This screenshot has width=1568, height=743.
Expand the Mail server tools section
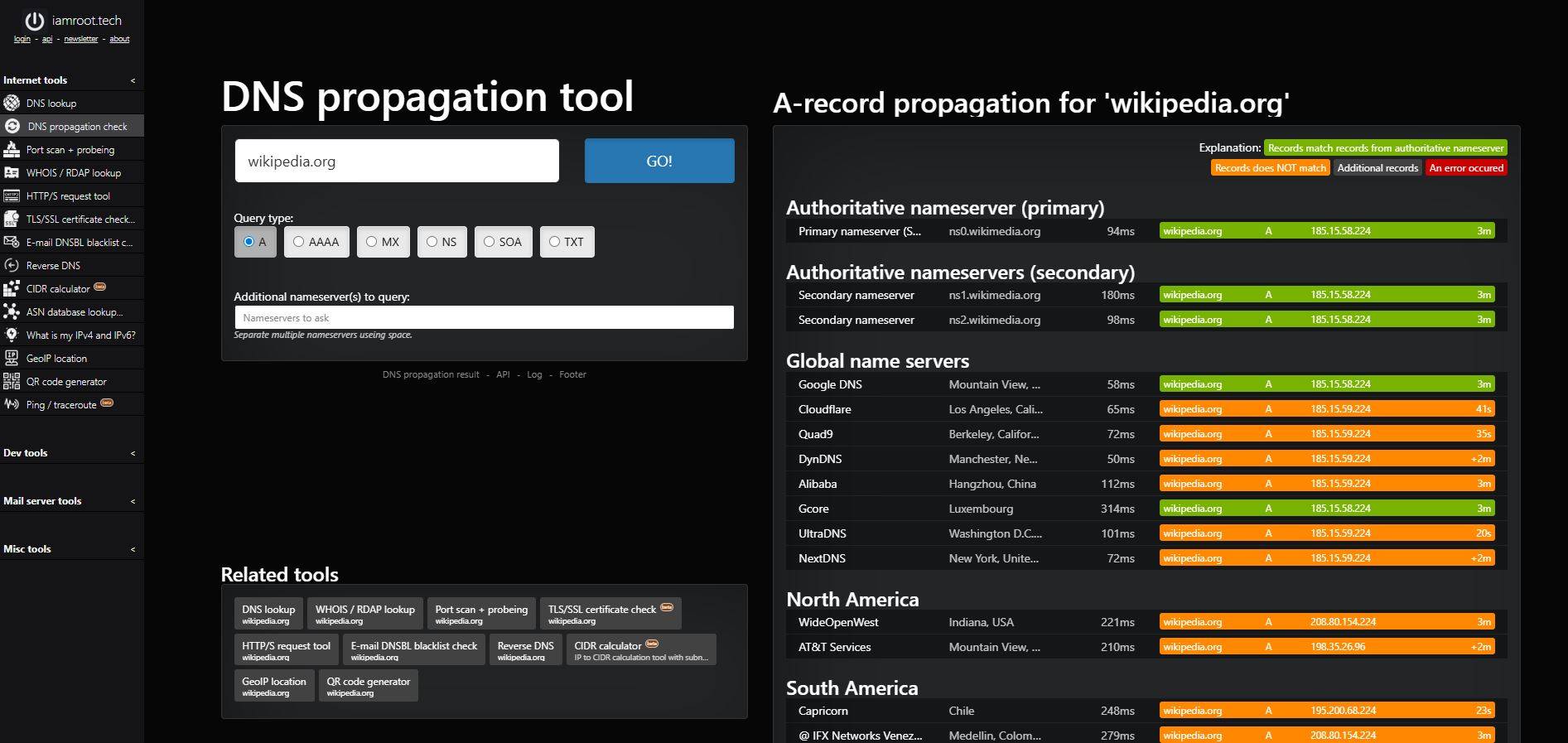[133, 501]
